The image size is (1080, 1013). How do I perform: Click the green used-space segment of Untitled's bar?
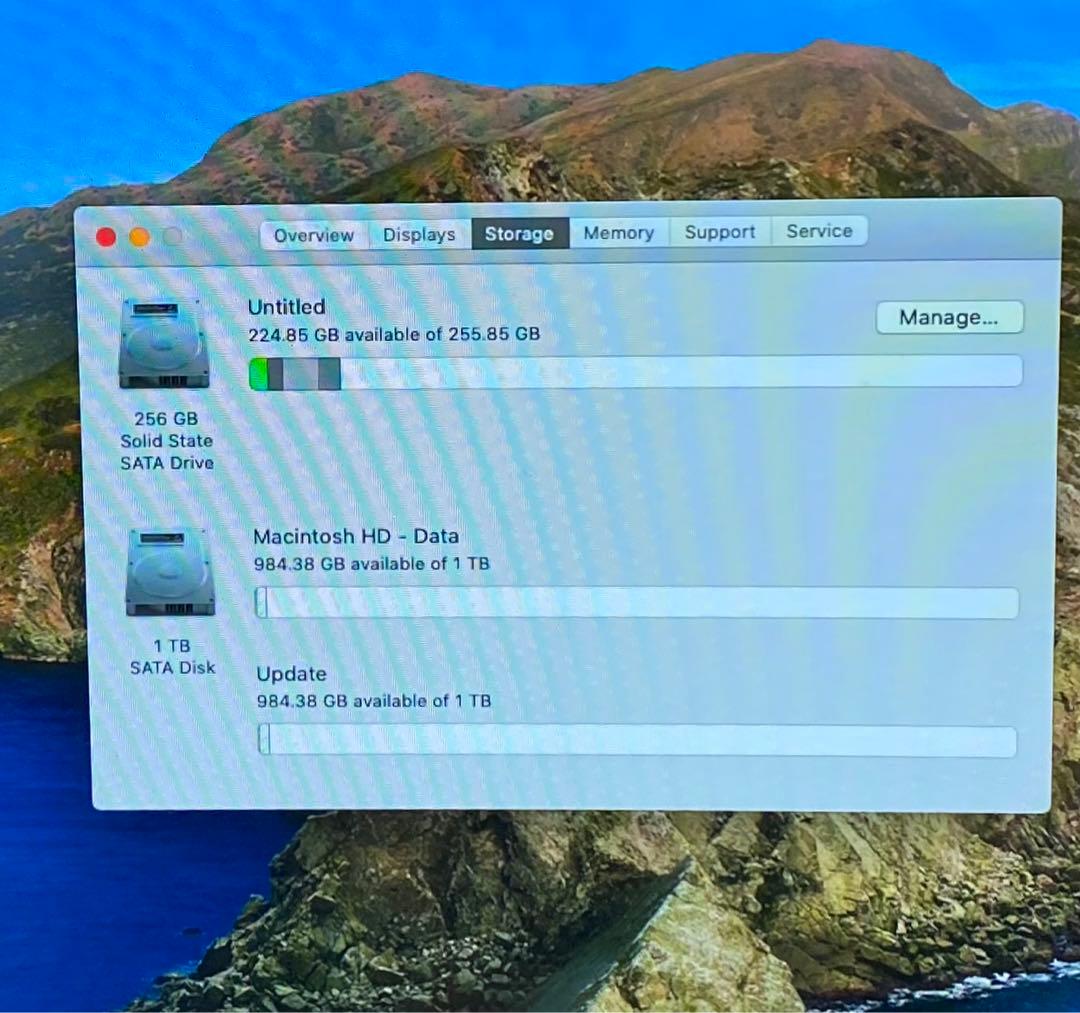(x=260, y=371)
